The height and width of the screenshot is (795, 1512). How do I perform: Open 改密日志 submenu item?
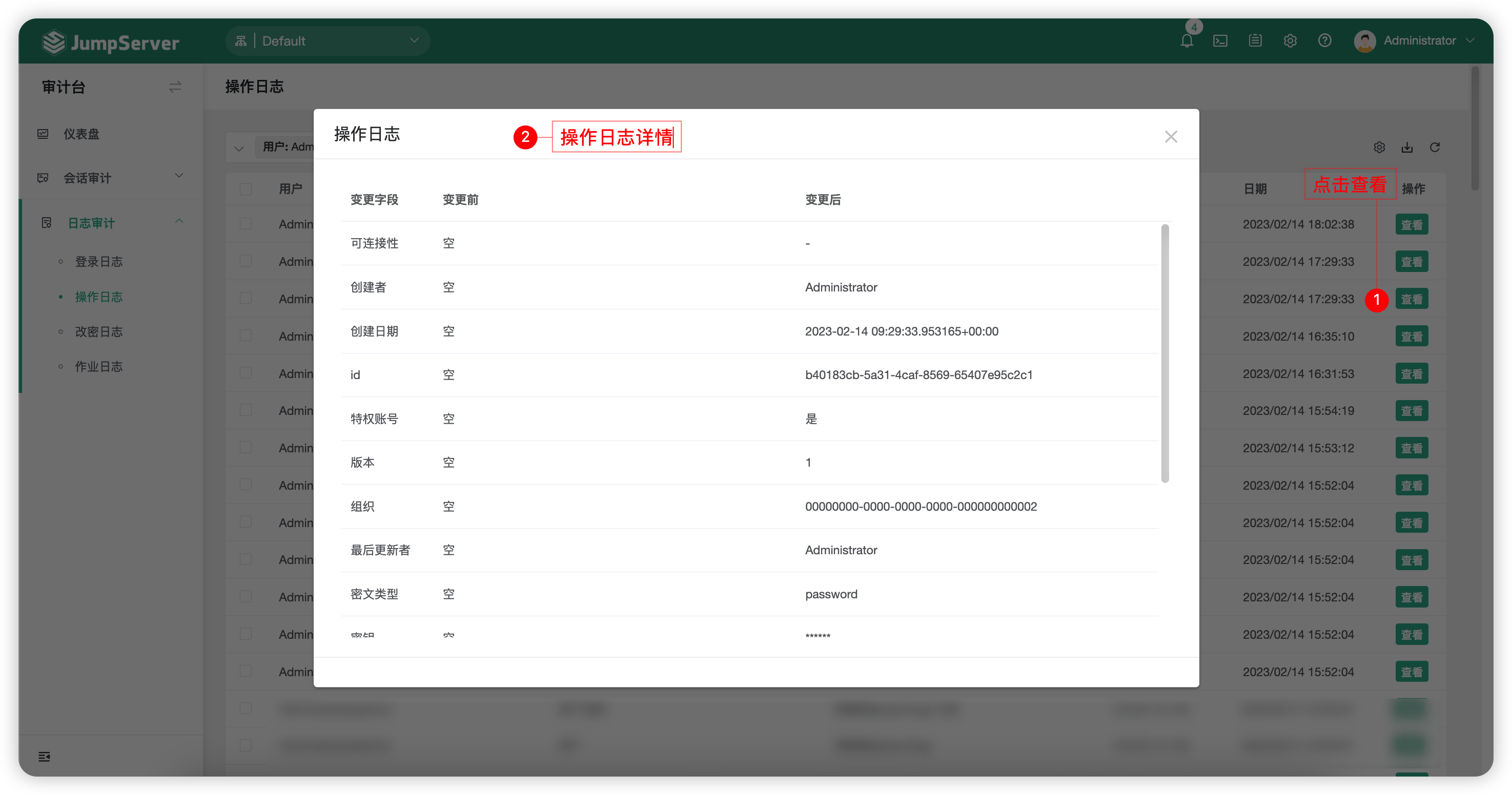(98, 331)
